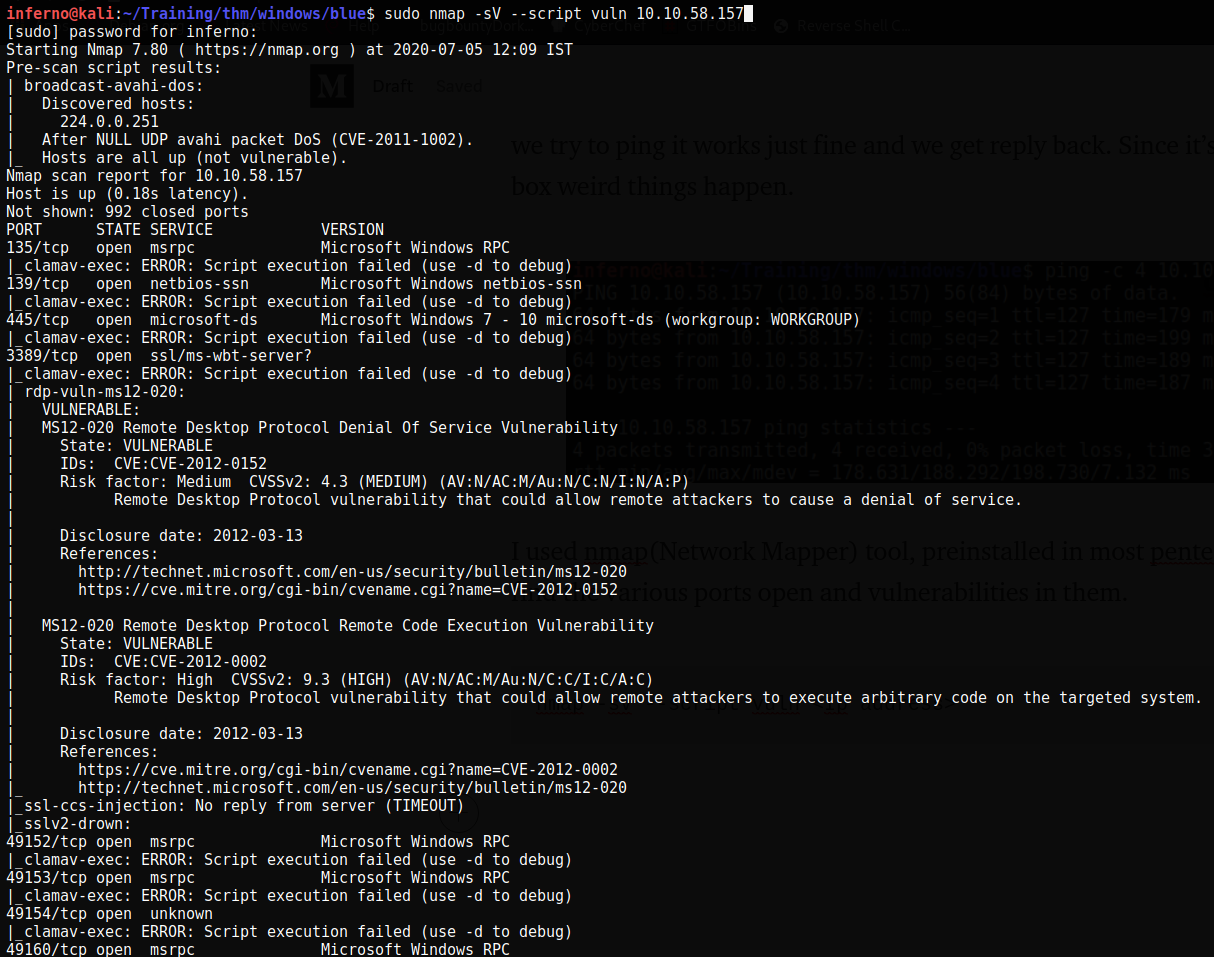
Task: Click the Medium "M" logo icon
Action: [332, 86]
